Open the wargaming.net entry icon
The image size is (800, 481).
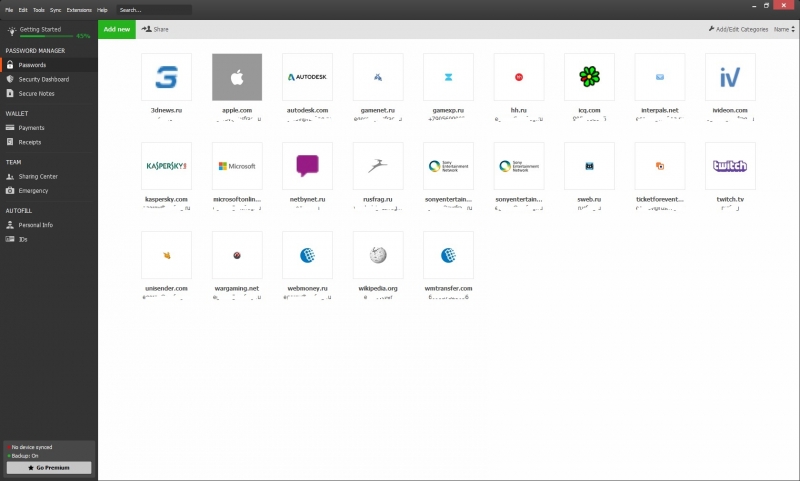click(237, 255)
